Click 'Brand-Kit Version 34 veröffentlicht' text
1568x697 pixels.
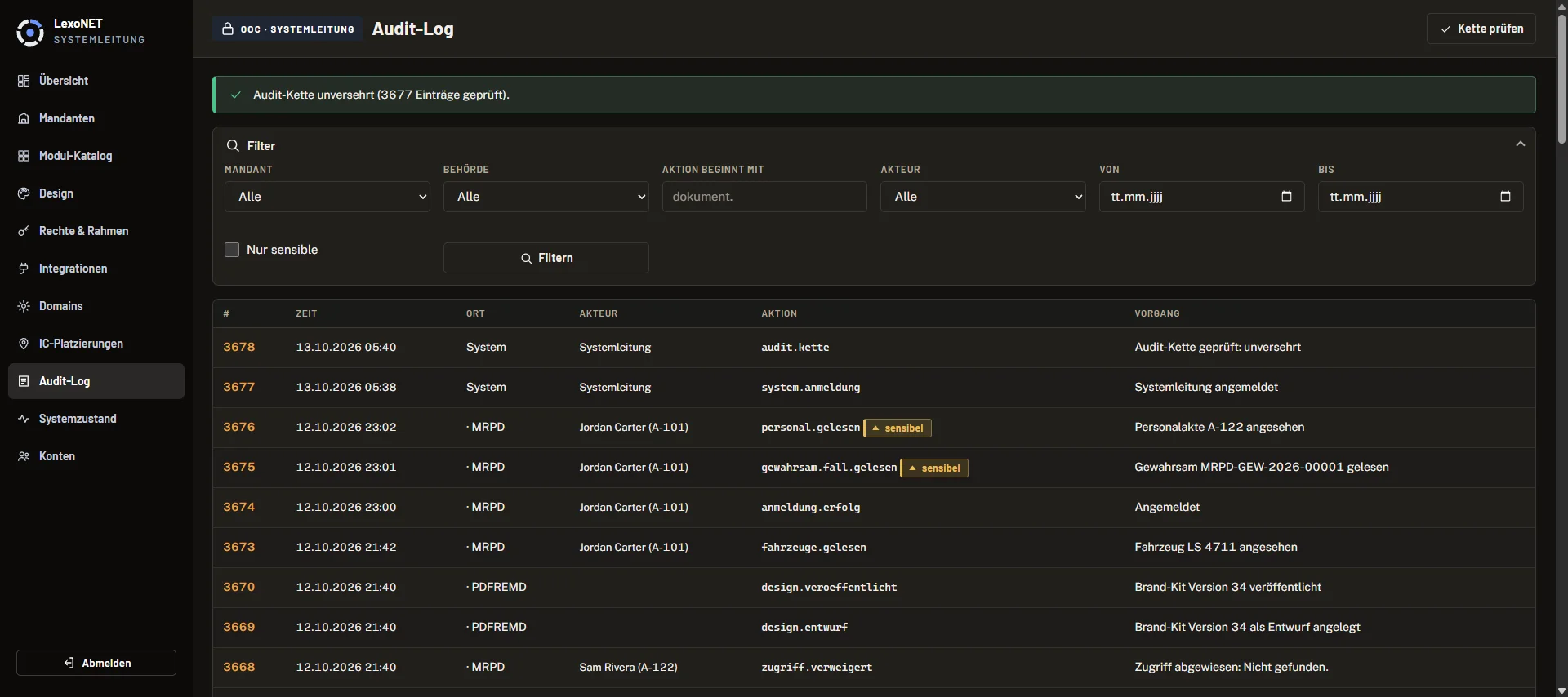[x=1228, y=587]
